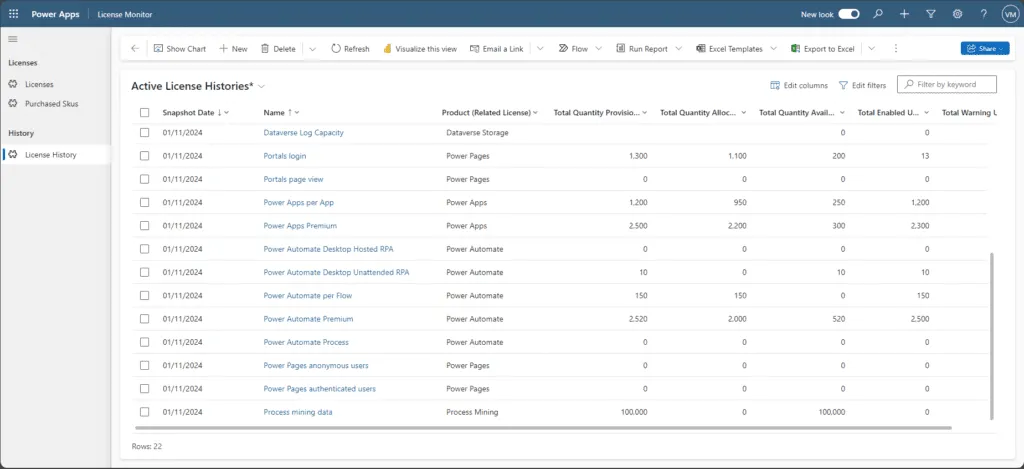The image size is (1024, 469).
Task: Click New record command
Action: tap(233, 48)
